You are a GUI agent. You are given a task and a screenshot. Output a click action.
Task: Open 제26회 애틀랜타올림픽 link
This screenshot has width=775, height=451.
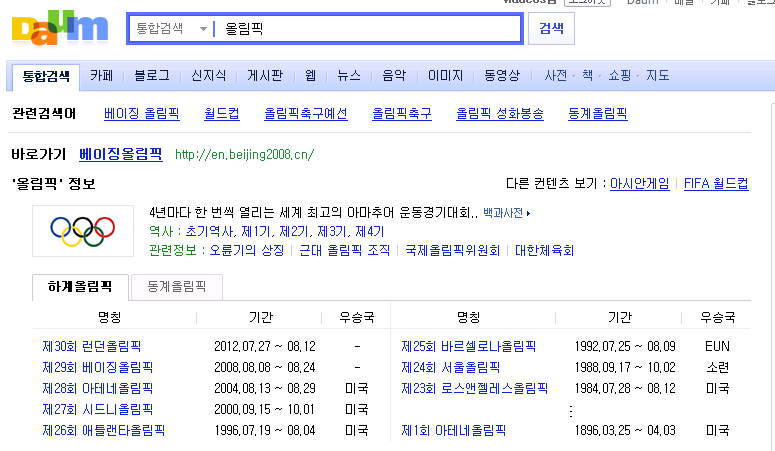pos(103,430)
